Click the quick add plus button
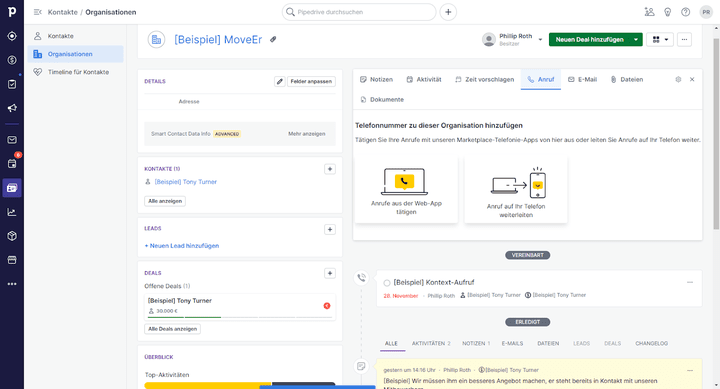 448,12
